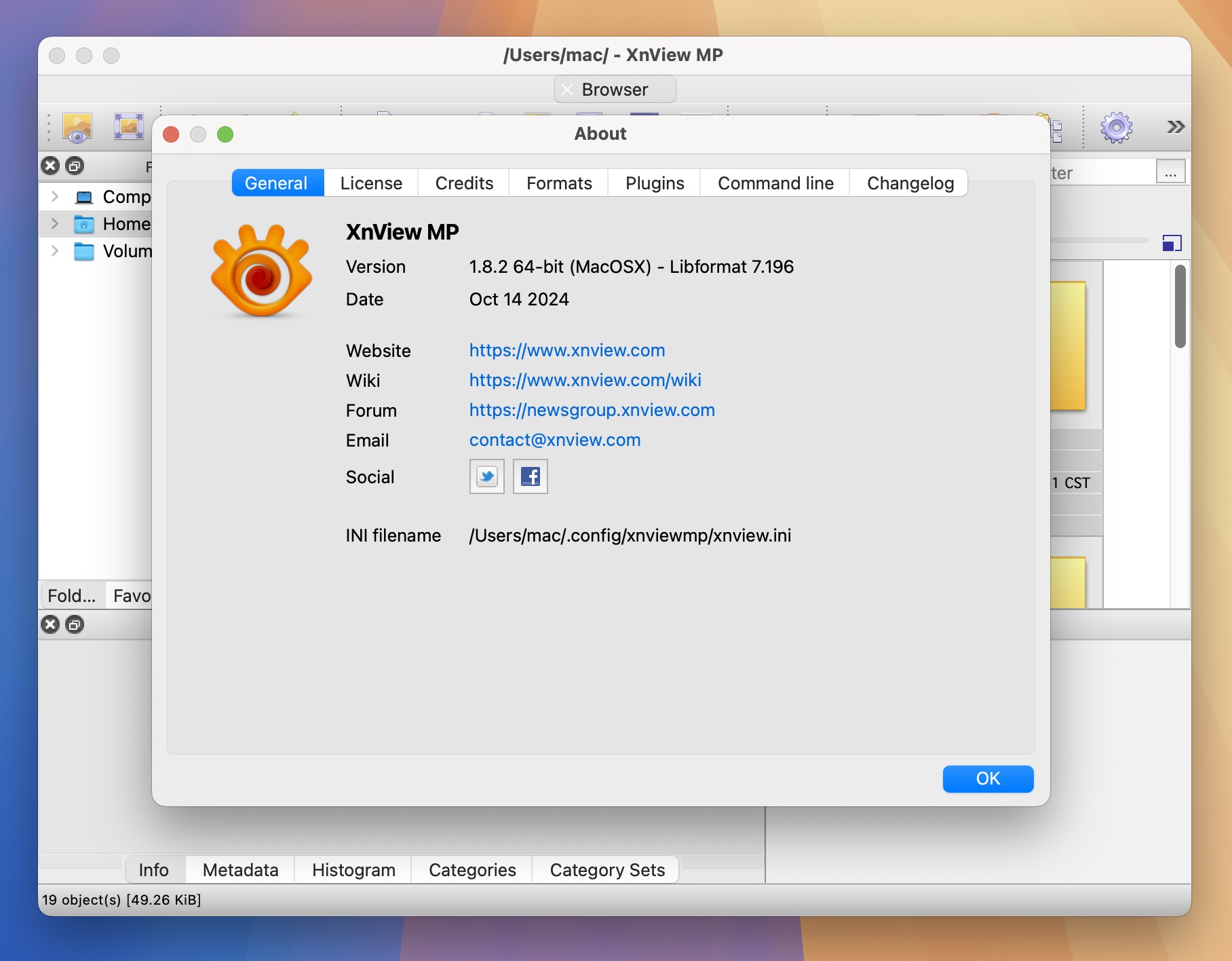Click the XnView MP logo image

coord(261,271)
